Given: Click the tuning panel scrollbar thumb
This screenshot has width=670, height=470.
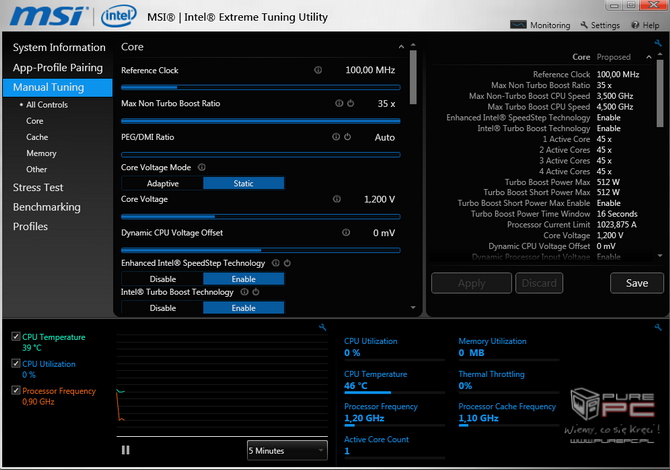Looking at the screenshot, I should (x=413, y=77).
